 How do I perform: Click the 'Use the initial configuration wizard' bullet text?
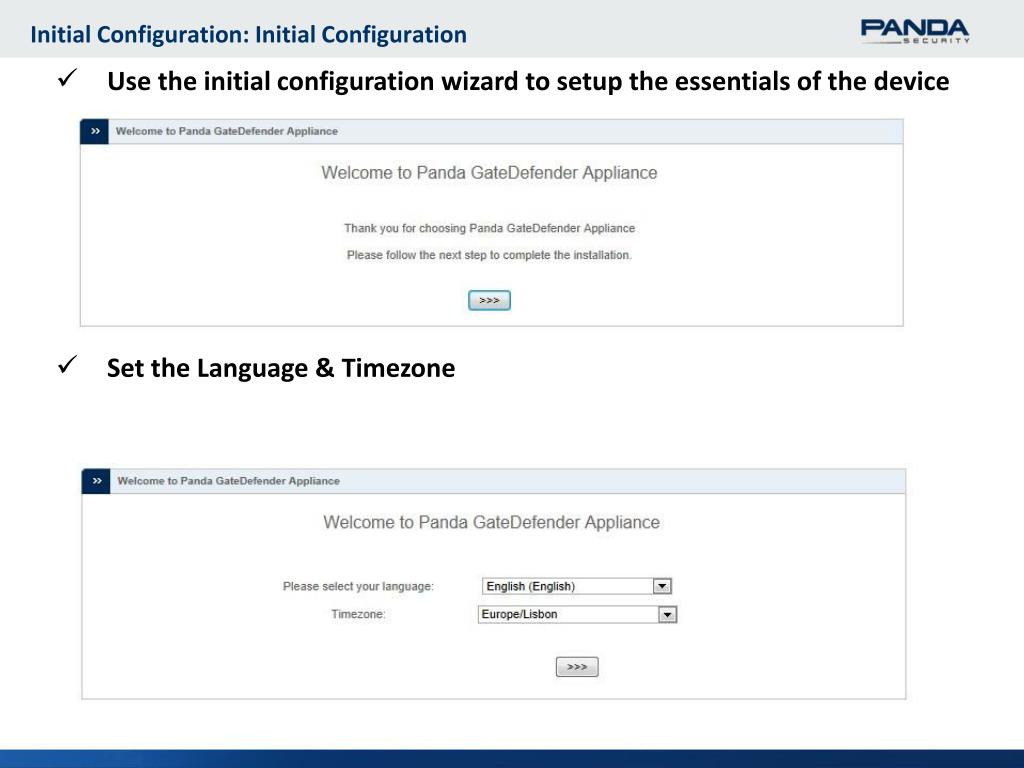point(528,82)
